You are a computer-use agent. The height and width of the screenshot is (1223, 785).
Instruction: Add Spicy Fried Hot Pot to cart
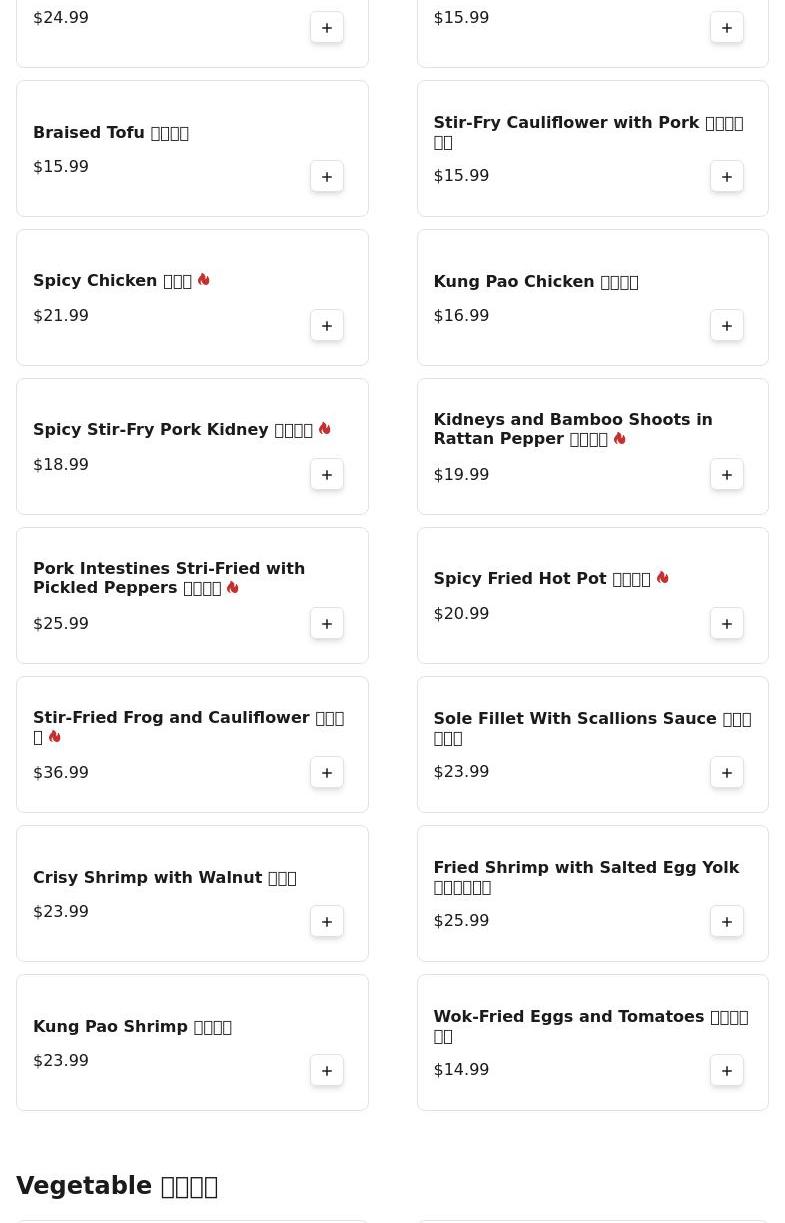pos(727,624)
